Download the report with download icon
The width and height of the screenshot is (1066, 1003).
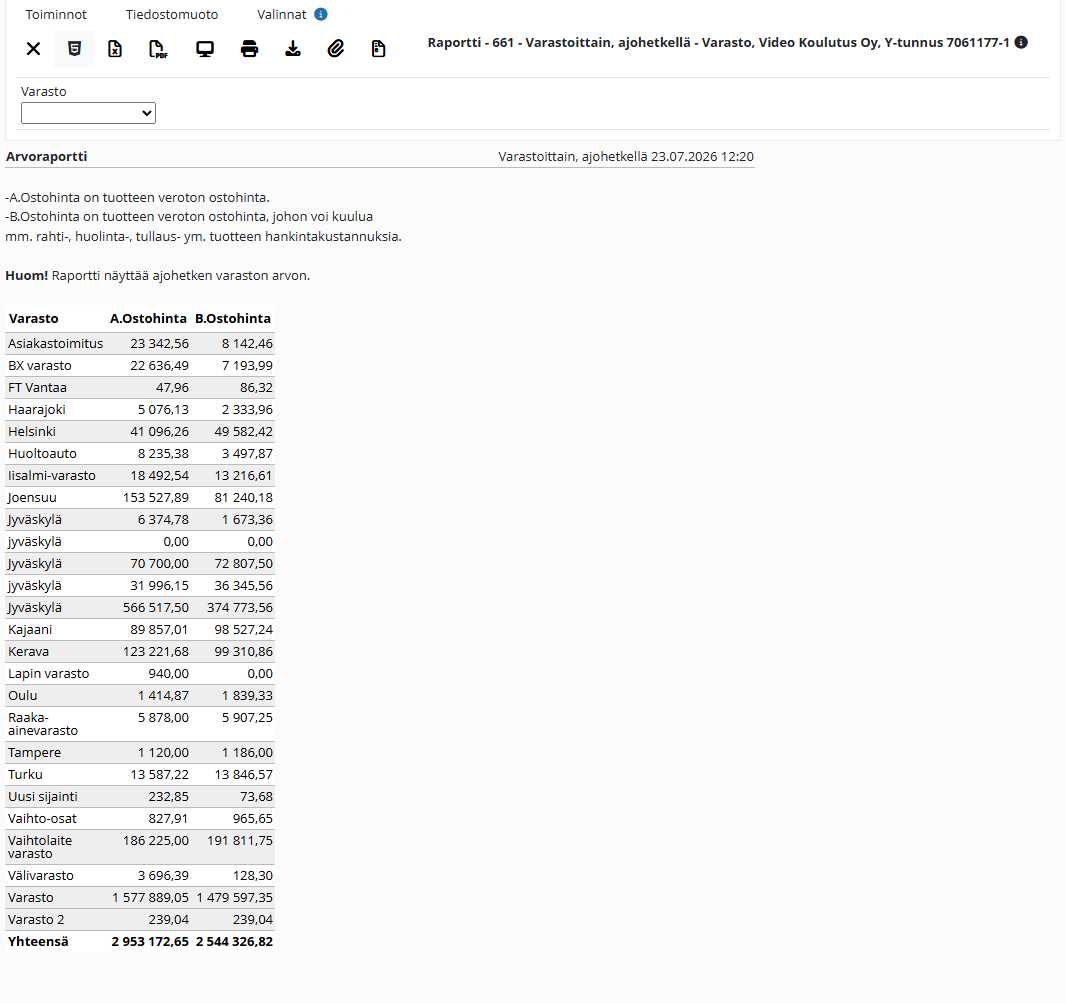pyautogui.click(x=293, y=48)
